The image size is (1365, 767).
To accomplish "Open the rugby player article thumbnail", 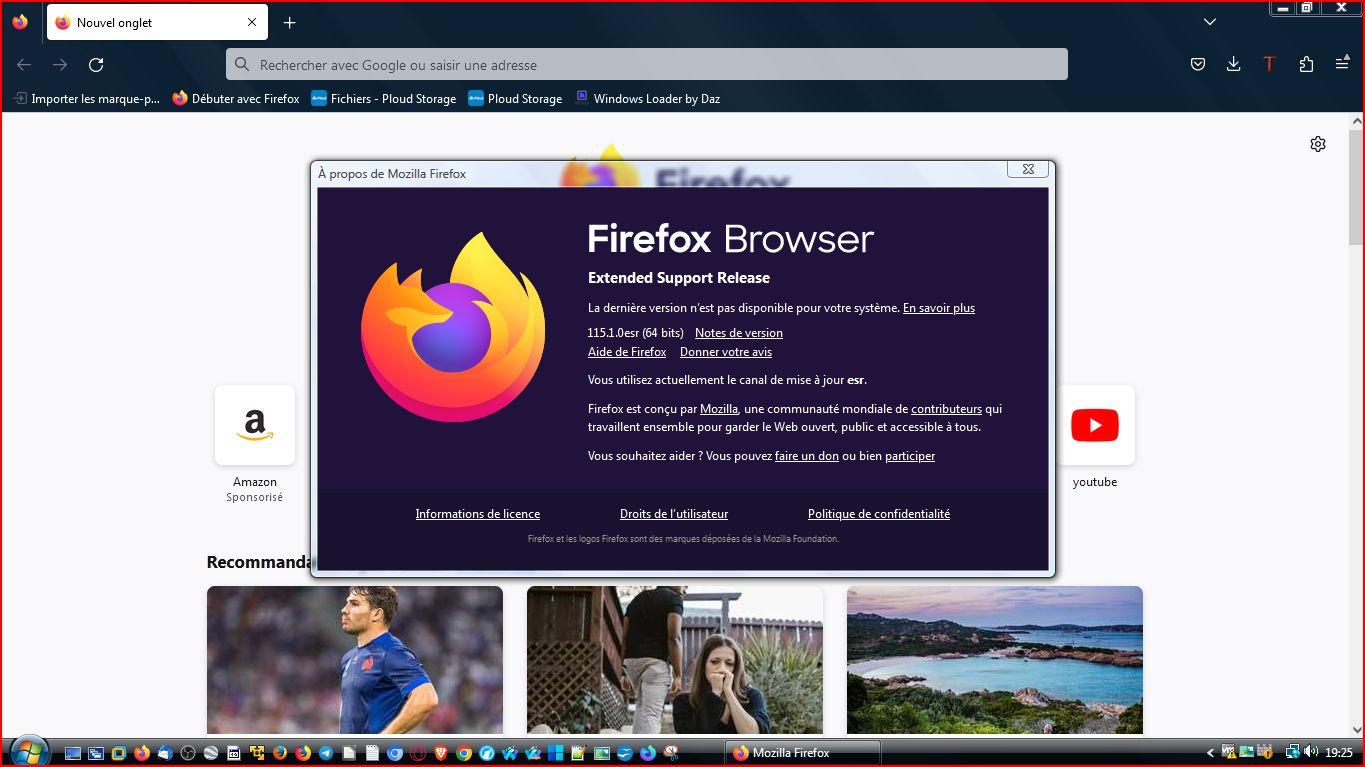I will 355,660.
